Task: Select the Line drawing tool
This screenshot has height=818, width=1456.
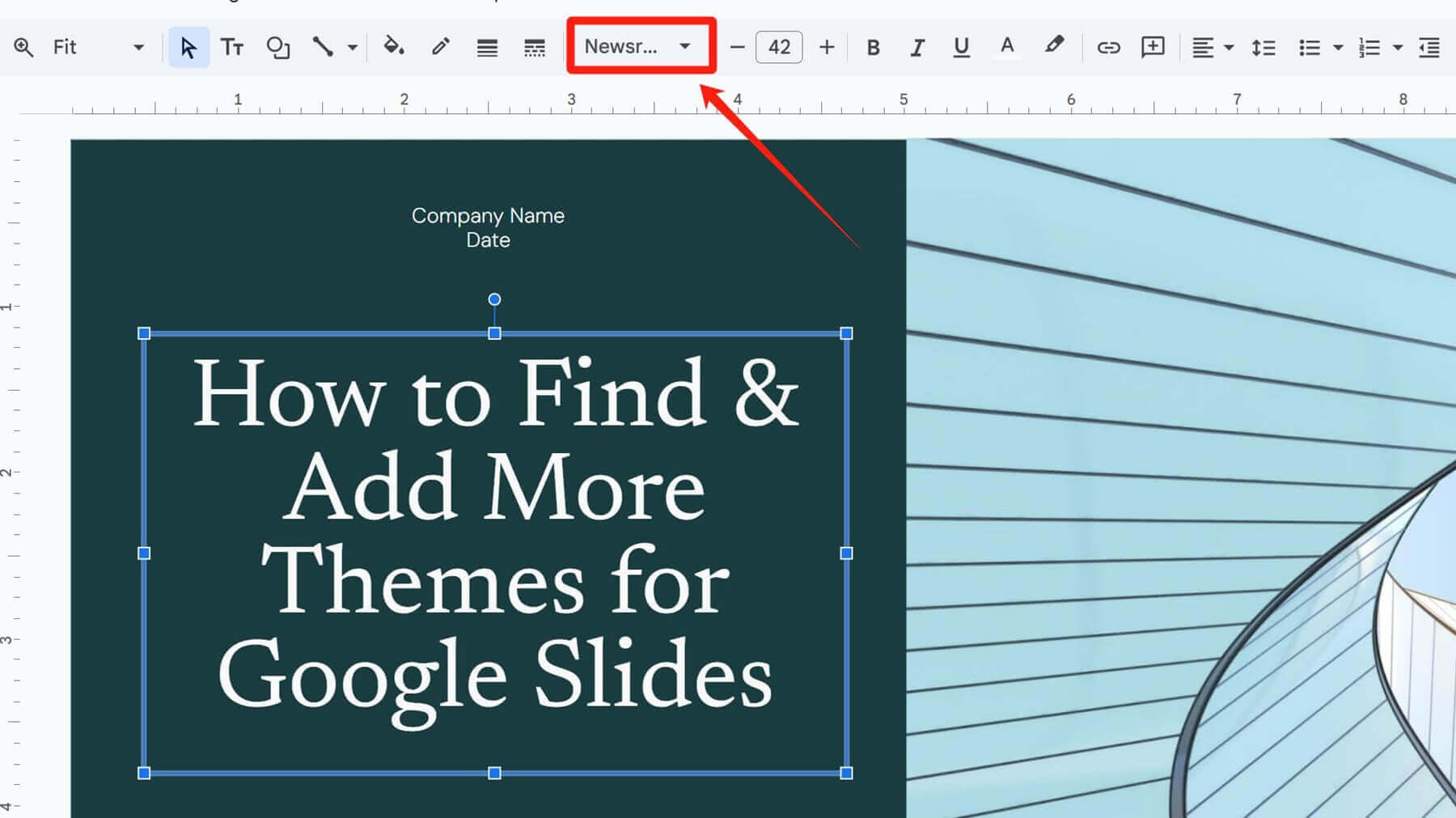Action: [x=323, y=47]
